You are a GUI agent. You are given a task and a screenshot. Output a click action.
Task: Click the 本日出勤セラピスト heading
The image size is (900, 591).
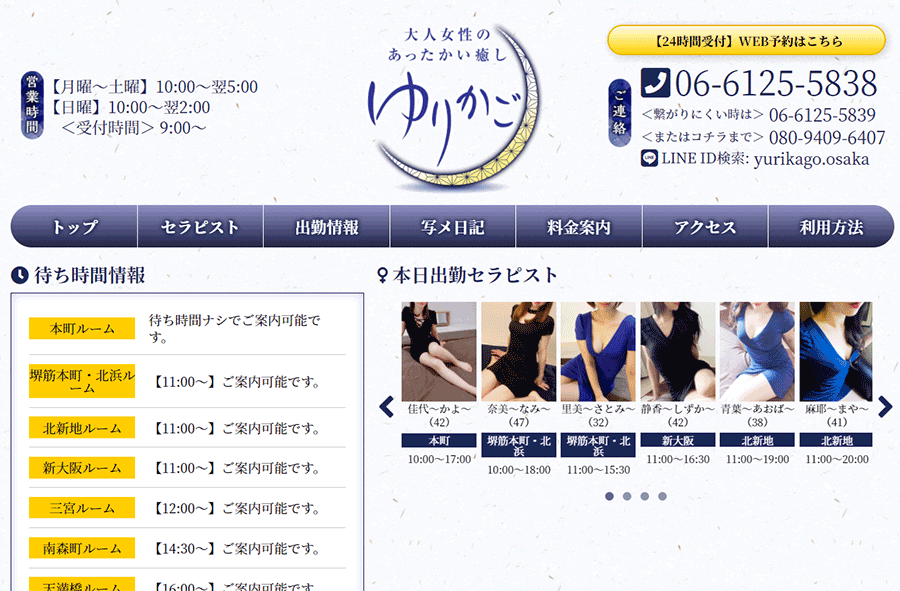(475, 275)
